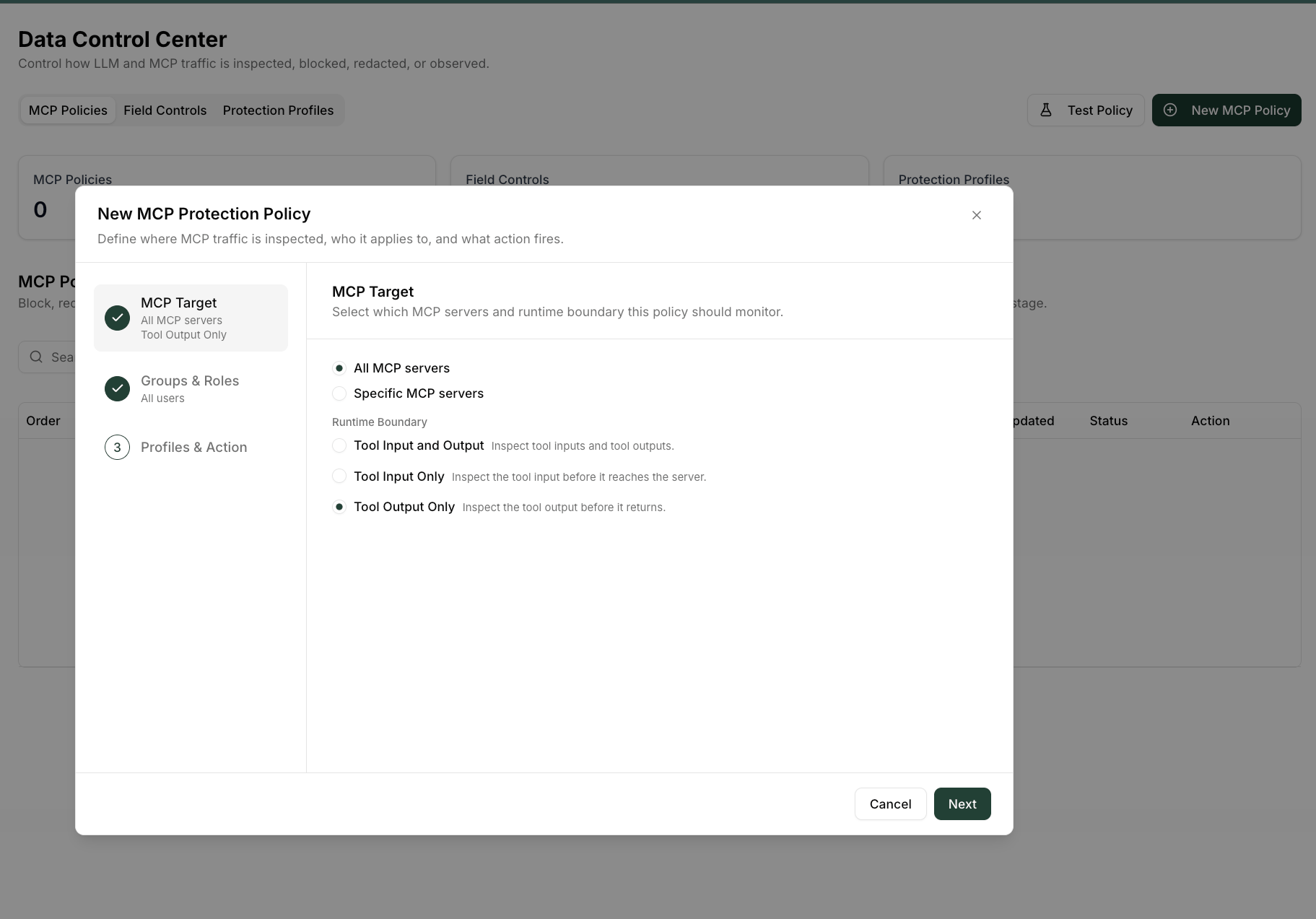The width and height of the screenshot is (1316, 919).
Task: Open the Groups & Roles wizard step
Action: (x=191, y=388)
